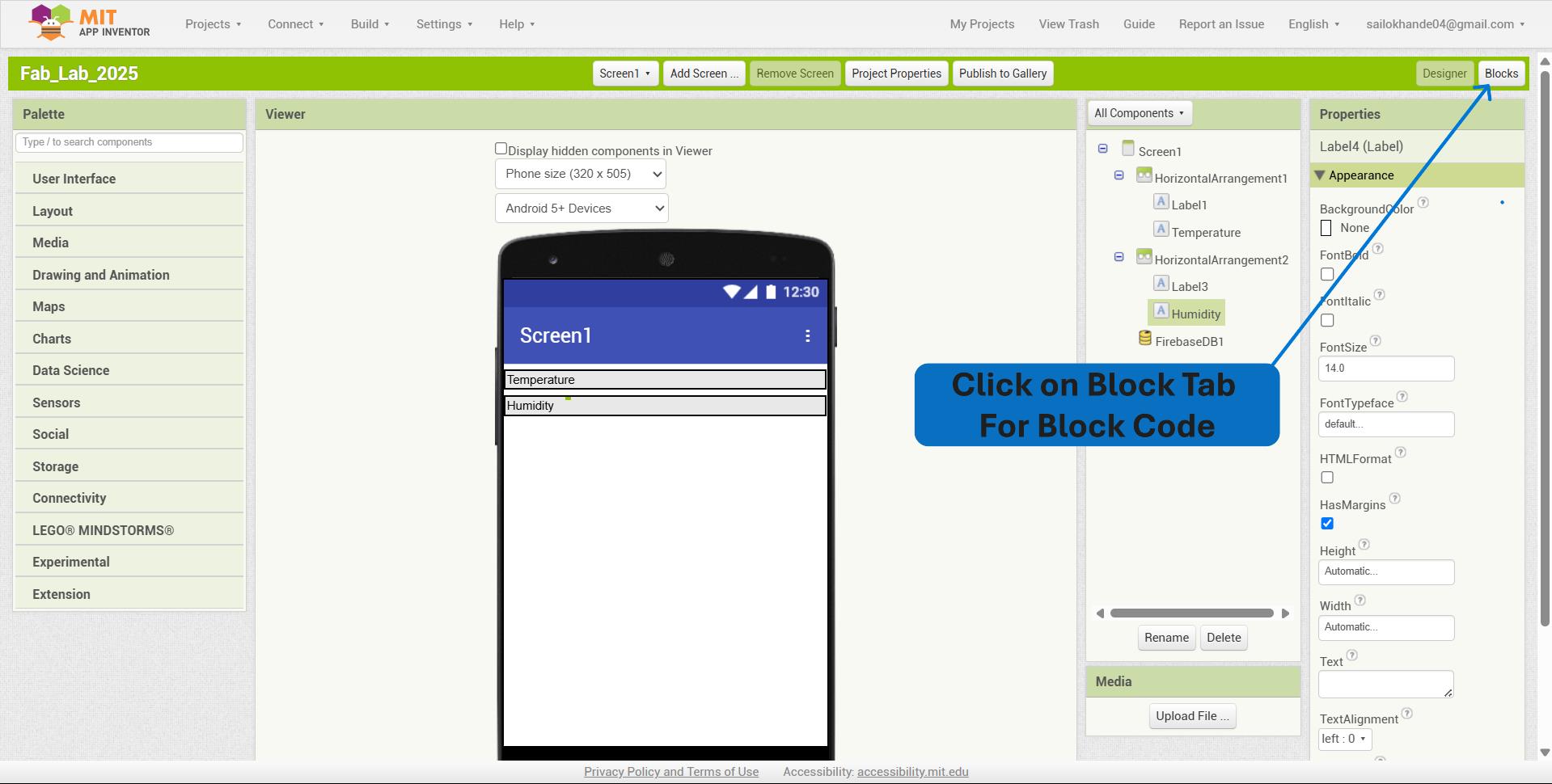Uncheck the HasMargins checkbox
The width and height of the screenshot is (1552, 784).
tap(1327, 524)
